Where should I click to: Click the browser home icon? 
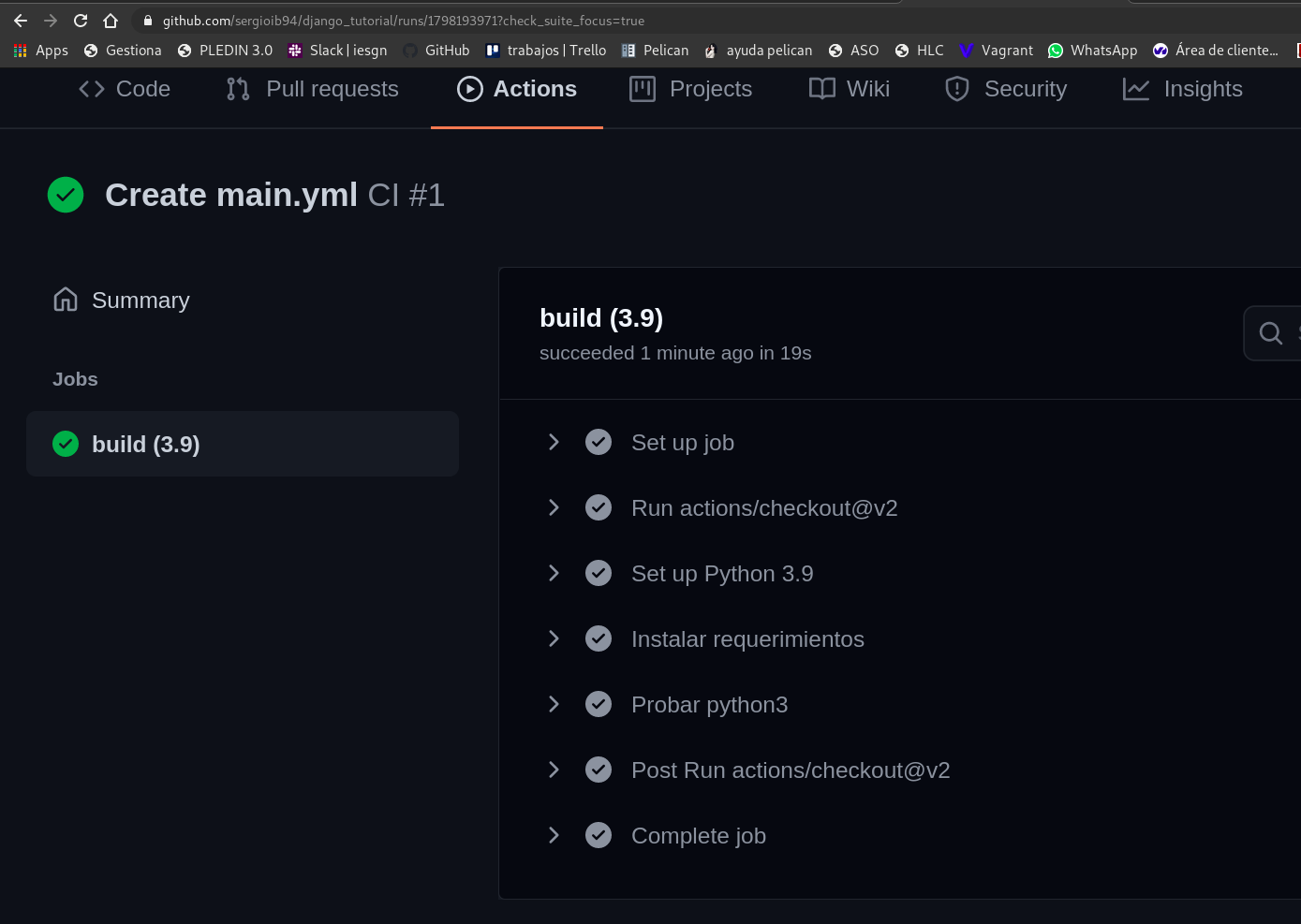click(x=111, y=21)
